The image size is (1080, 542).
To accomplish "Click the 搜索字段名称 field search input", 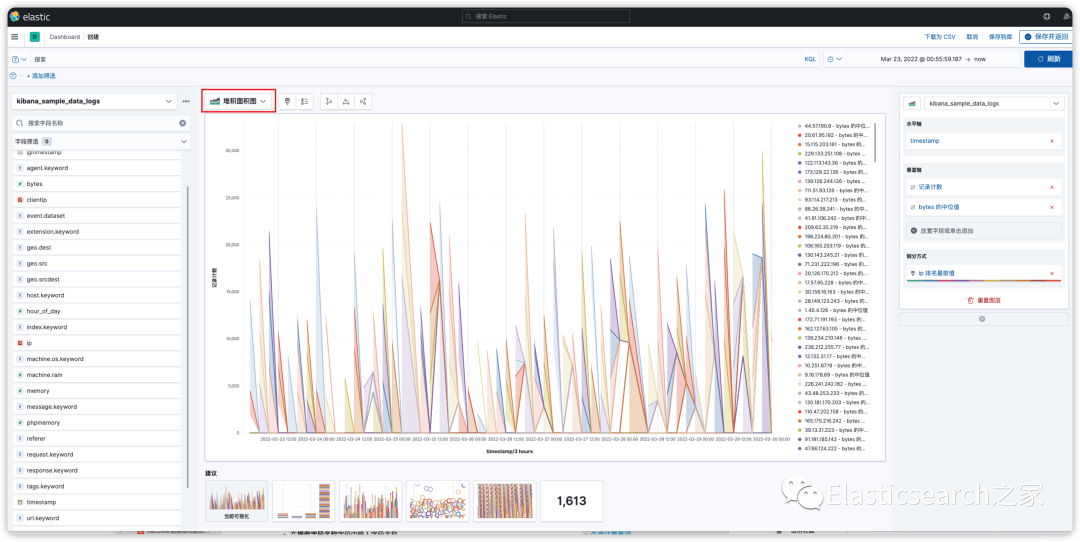I will click(x=101, y=123).
